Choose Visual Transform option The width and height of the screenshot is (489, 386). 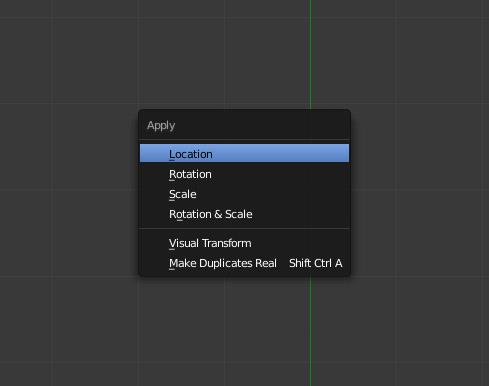click(x=244, y=243)
